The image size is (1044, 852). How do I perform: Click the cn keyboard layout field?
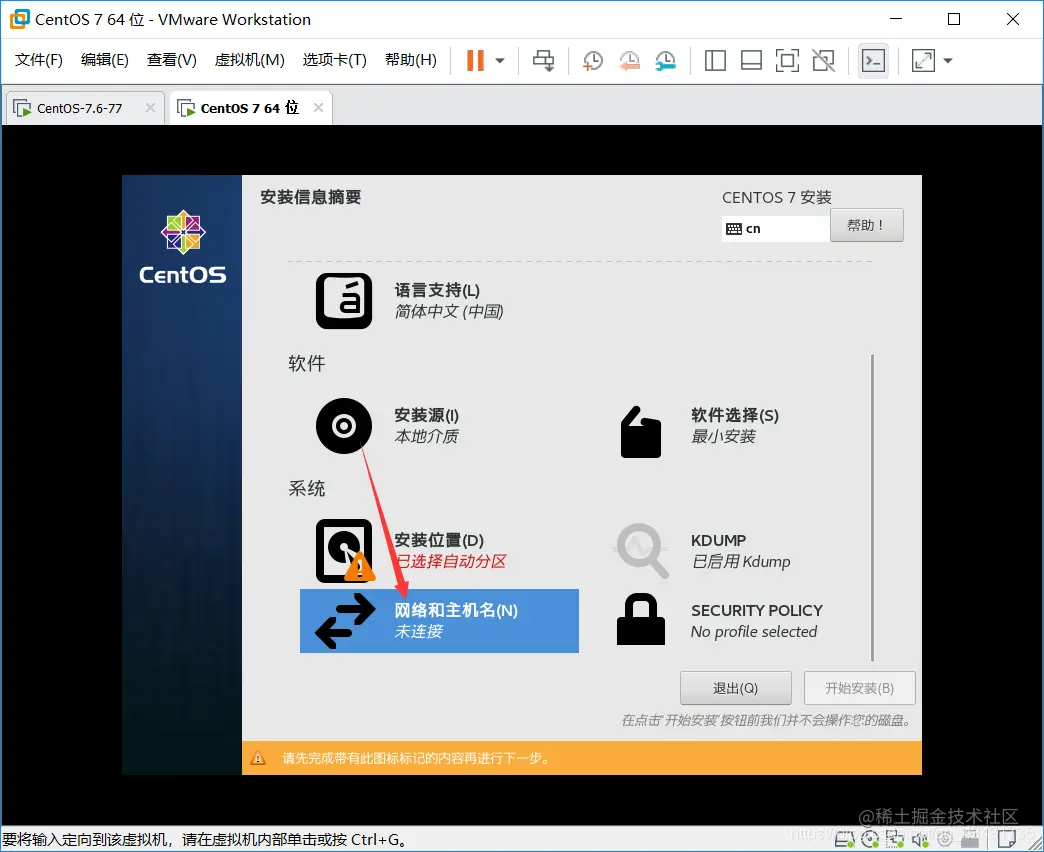(776, 229)
